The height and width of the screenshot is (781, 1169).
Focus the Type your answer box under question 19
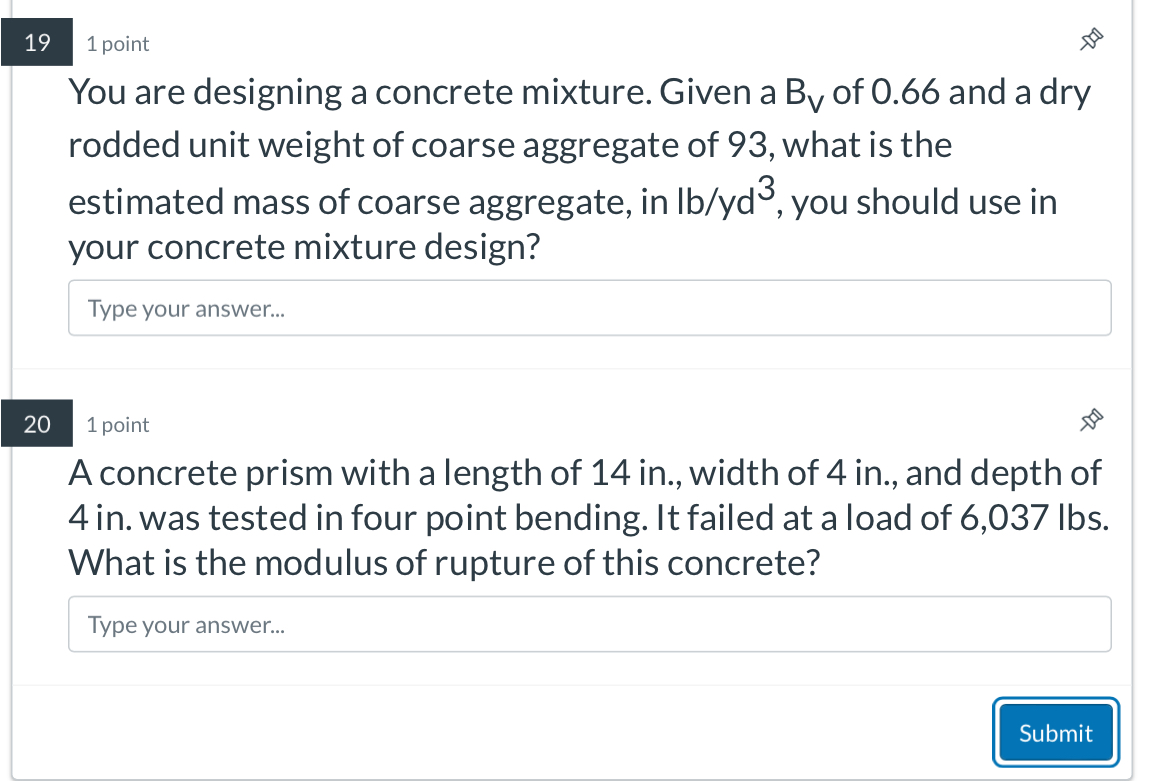pyautogui.click(x=589, y=308)
